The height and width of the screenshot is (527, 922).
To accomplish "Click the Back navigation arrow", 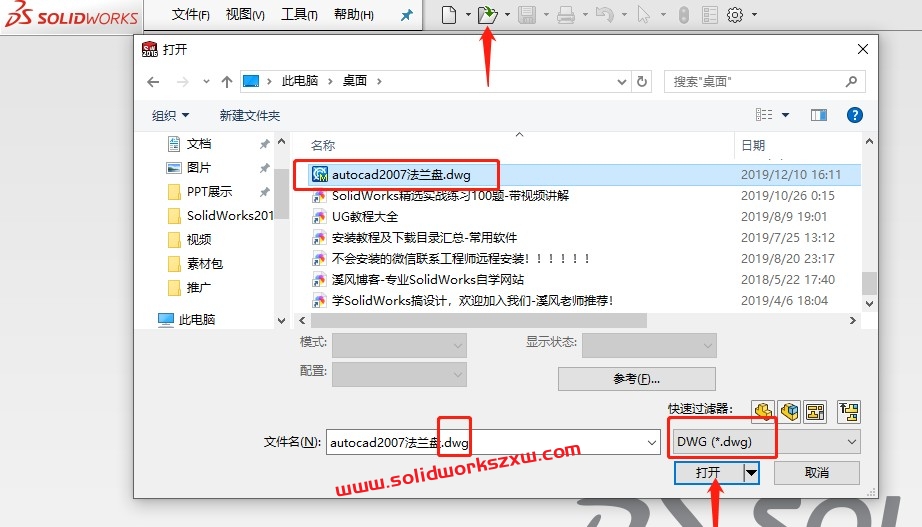I will pos(153,82).
